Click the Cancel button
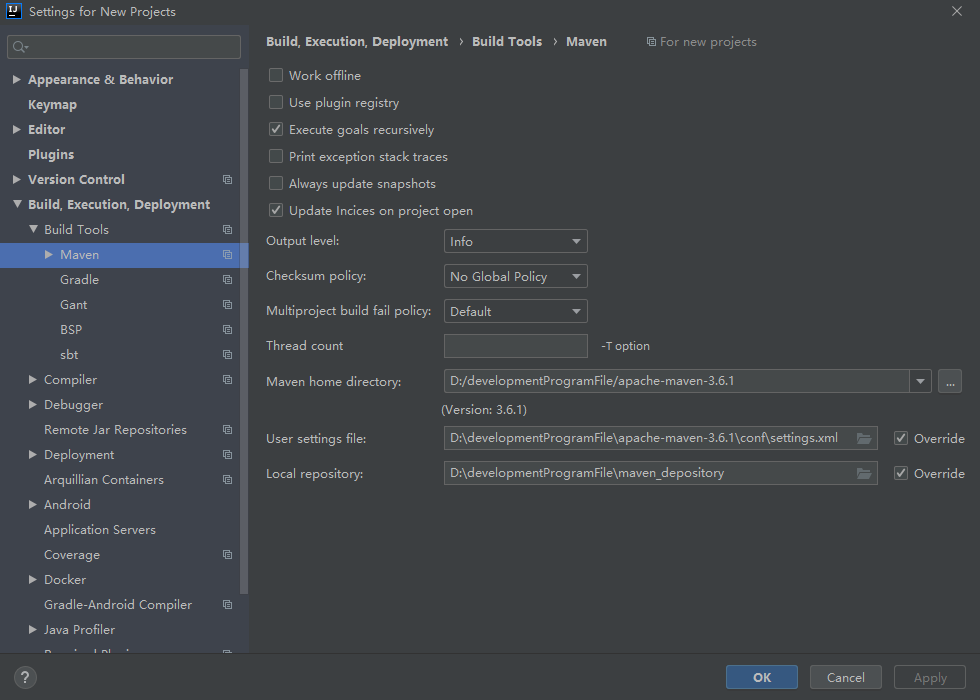This screenshot has width=980, height=700. [x=846, y=678]
